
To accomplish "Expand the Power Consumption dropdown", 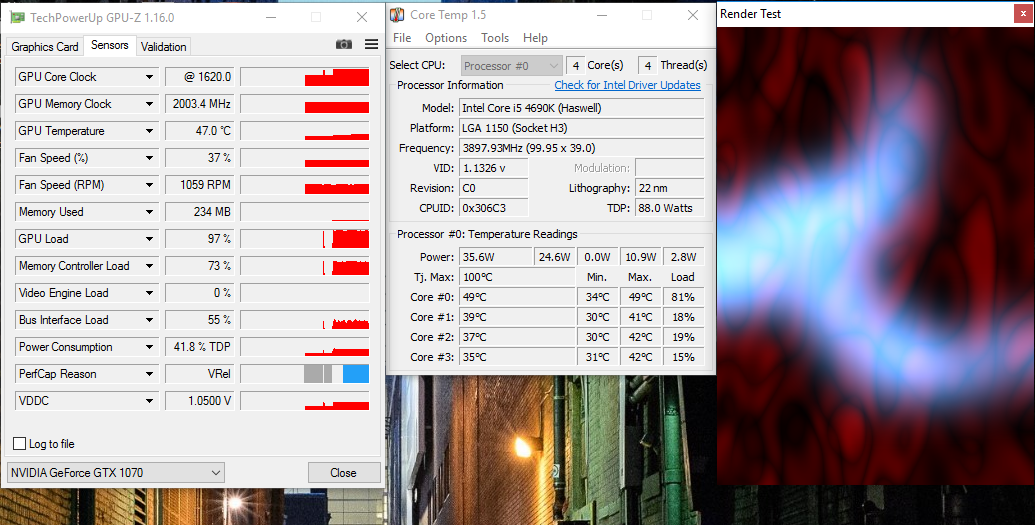I will coord(149,347).
